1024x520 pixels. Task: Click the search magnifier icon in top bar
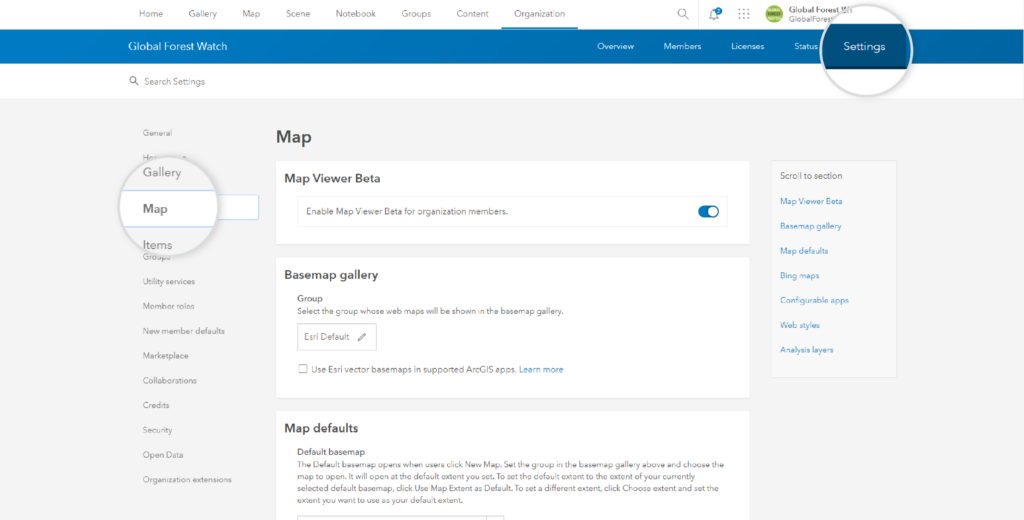click(682, 14)
